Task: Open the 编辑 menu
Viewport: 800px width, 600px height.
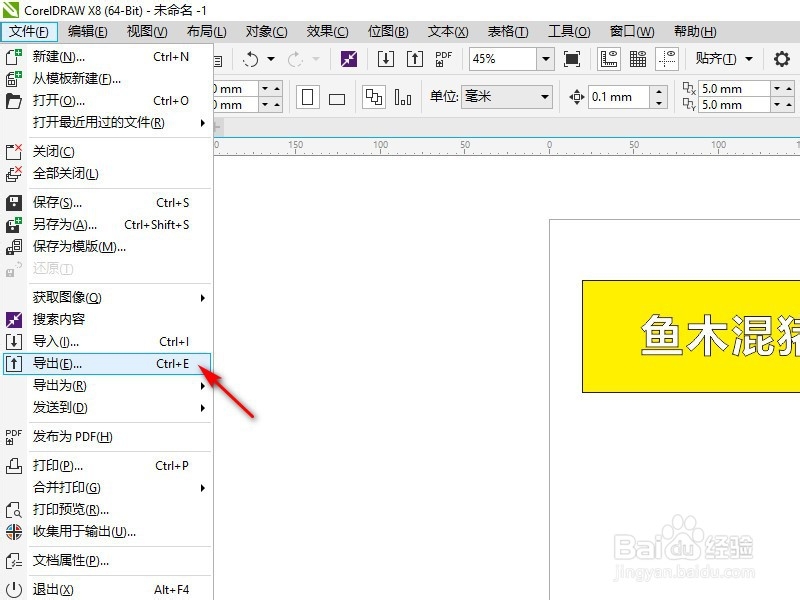Action: 88,32
